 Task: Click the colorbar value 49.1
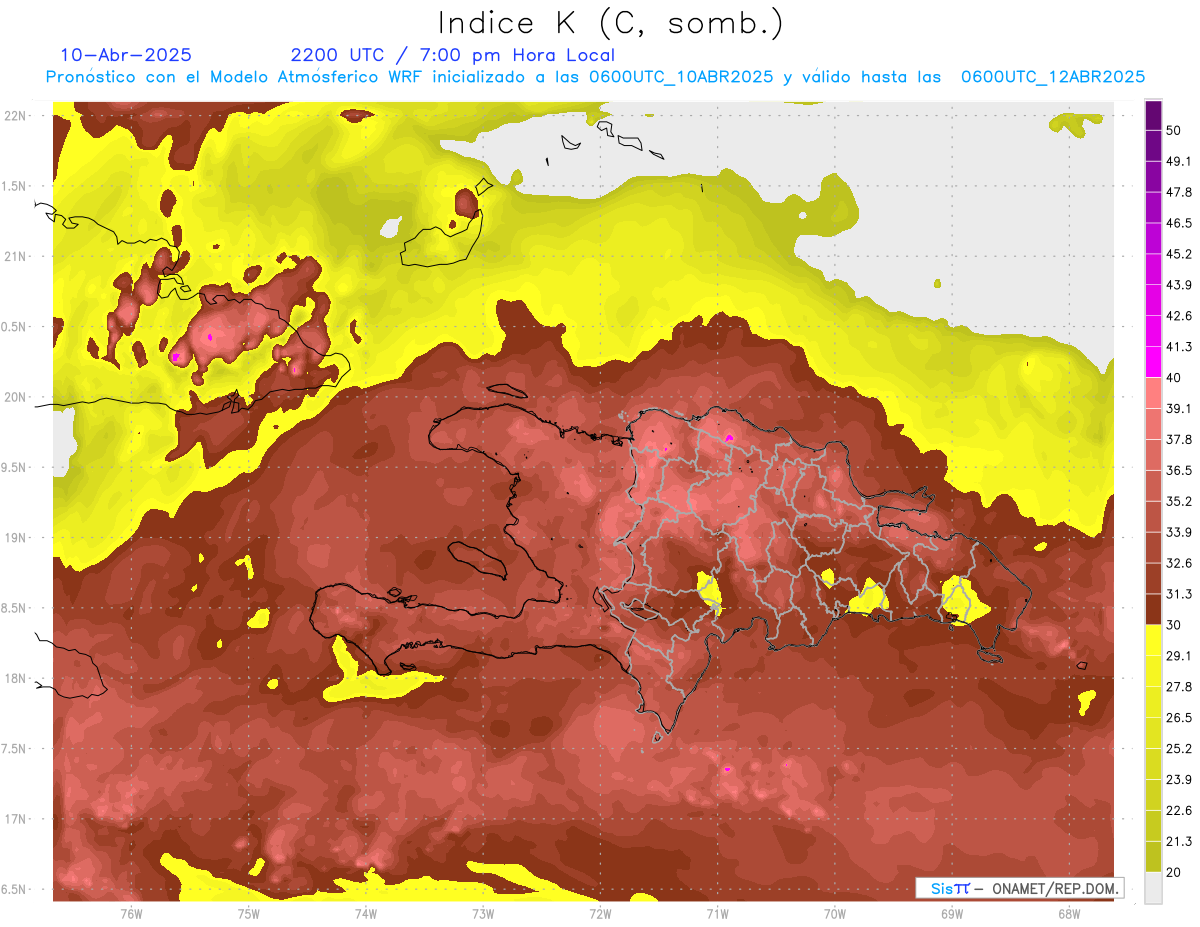coord(1179,161)
